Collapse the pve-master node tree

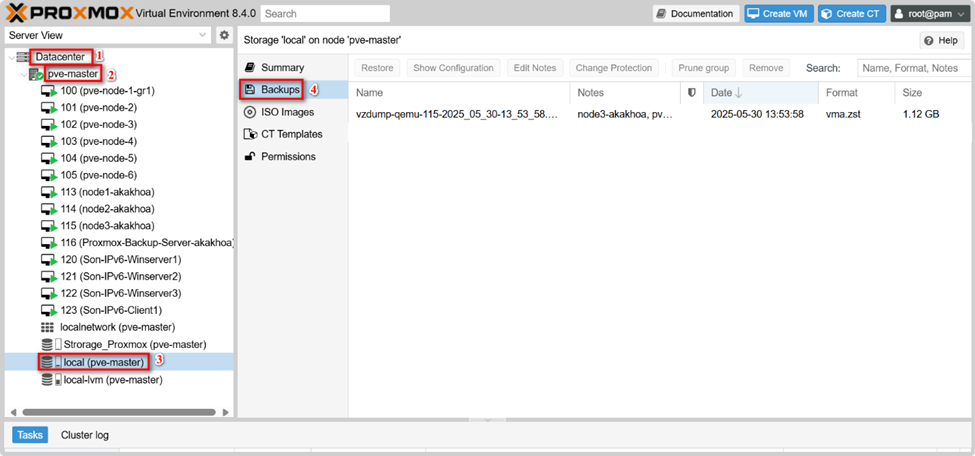pos(24,75)
